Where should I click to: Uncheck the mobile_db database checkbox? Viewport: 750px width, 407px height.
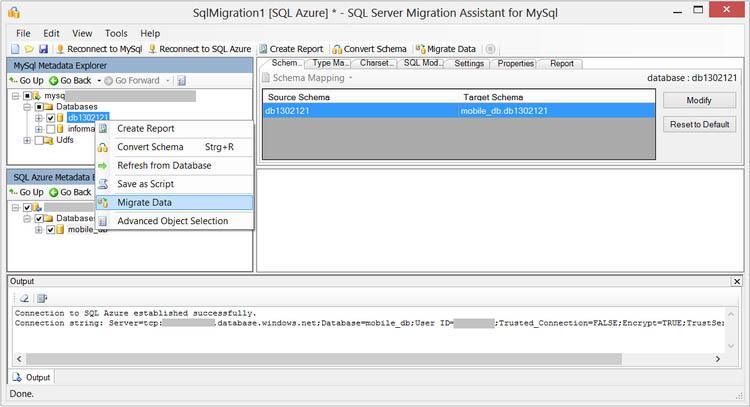point(51,230)
